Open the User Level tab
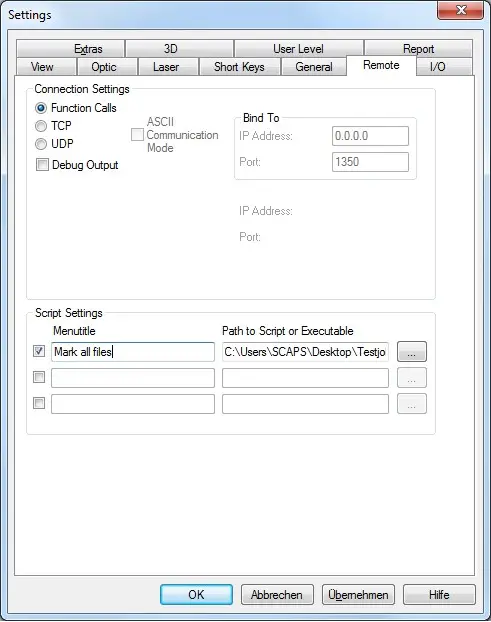This screenshot has height=622, width=491. coord(299,49)
